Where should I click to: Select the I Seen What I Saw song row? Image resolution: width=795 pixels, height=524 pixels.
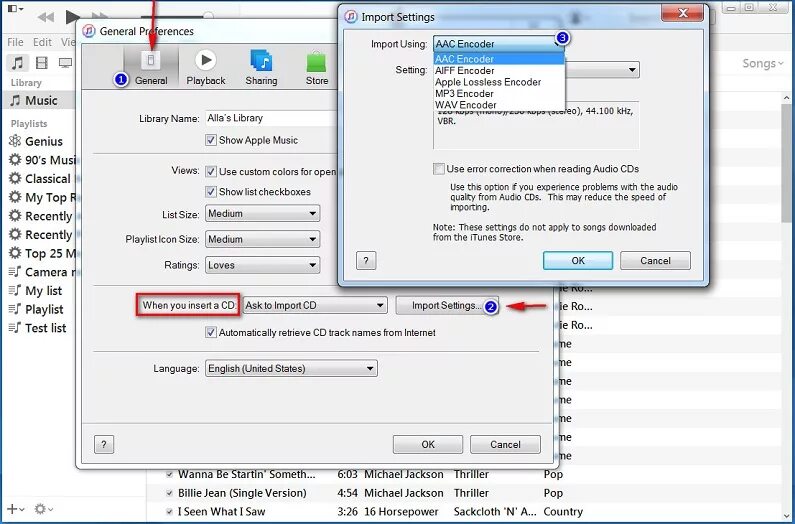coord(466,512)
